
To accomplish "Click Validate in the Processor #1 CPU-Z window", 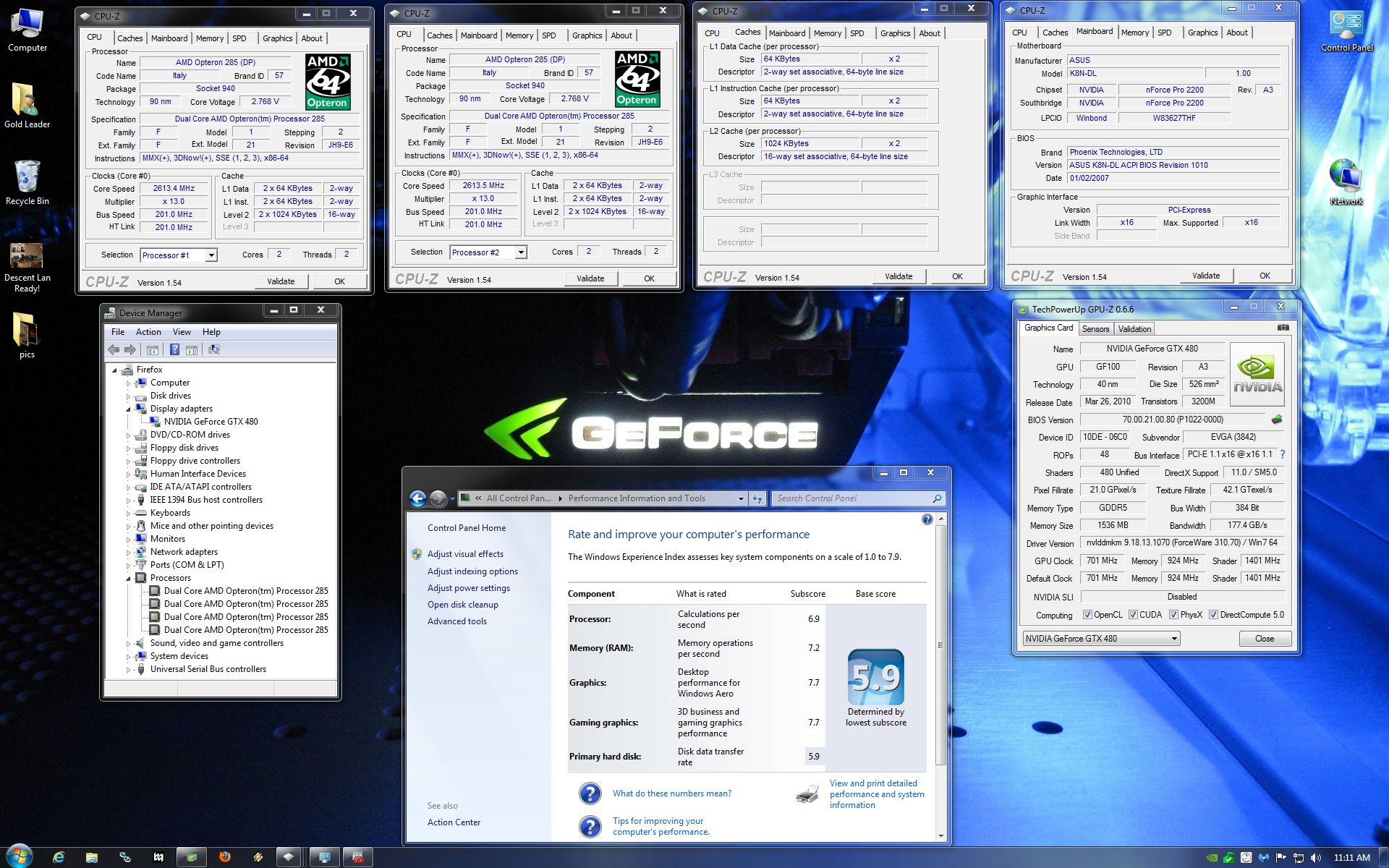I will 281,281.
